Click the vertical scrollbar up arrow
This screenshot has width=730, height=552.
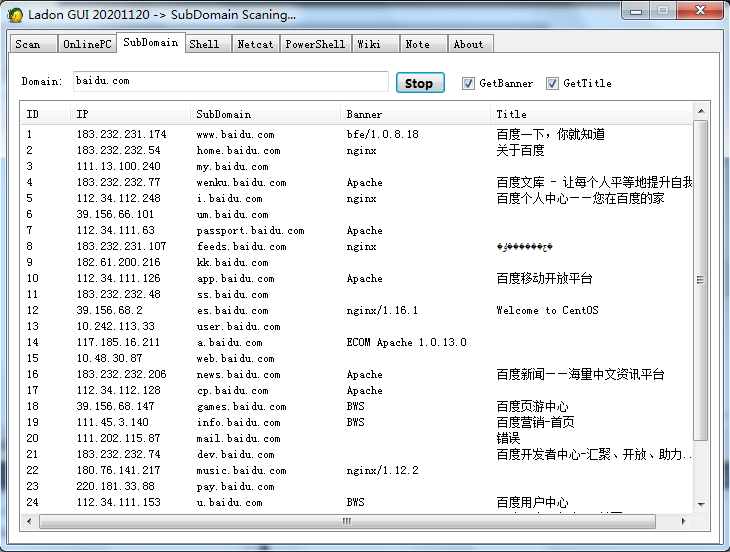(701, 111)
